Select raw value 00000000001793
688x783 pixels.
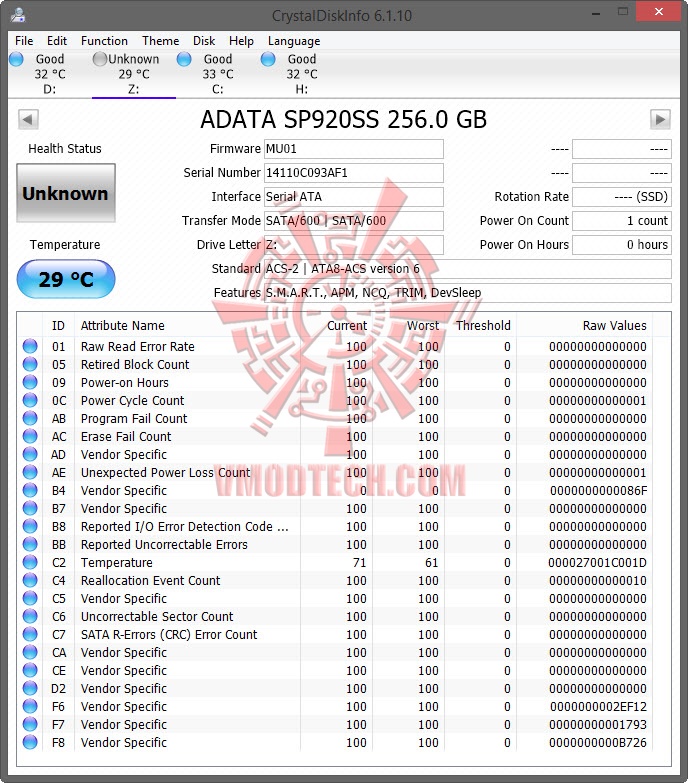point(598,725)
